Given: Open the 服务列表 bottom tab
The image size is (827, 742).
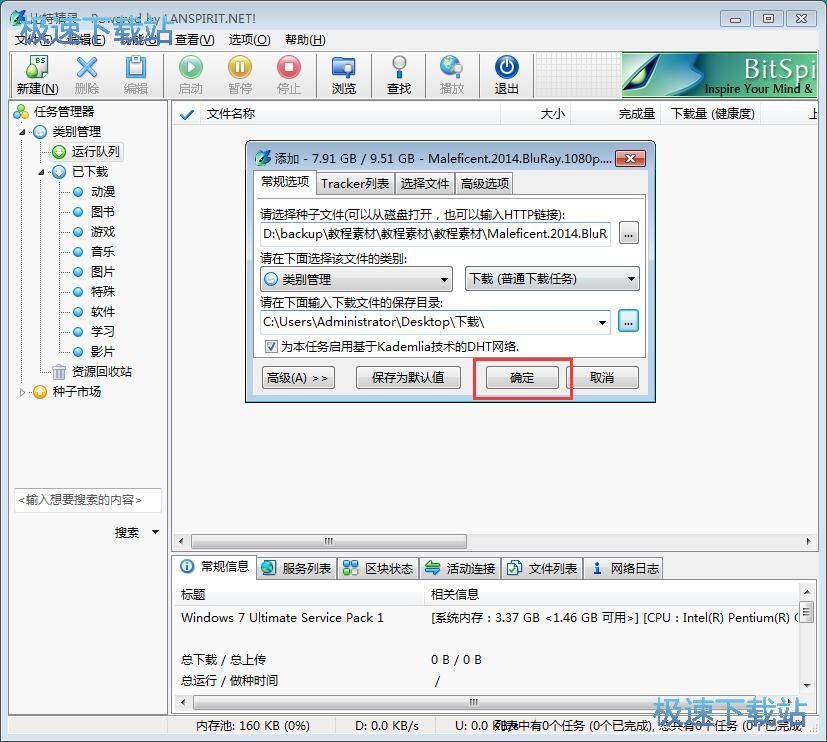Looking at the screenshot, I should click(297, 568).
